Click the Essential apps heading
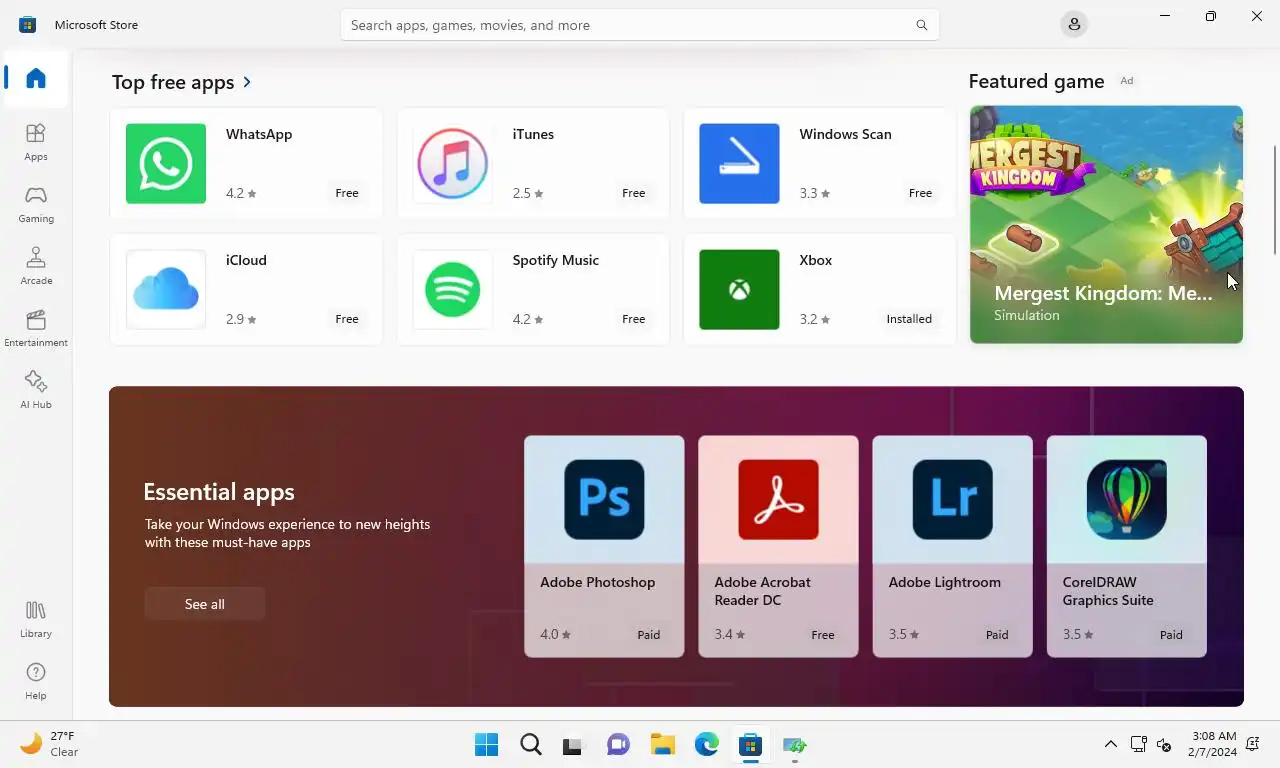The image size is (1280, 768). (x=219, y=491)
